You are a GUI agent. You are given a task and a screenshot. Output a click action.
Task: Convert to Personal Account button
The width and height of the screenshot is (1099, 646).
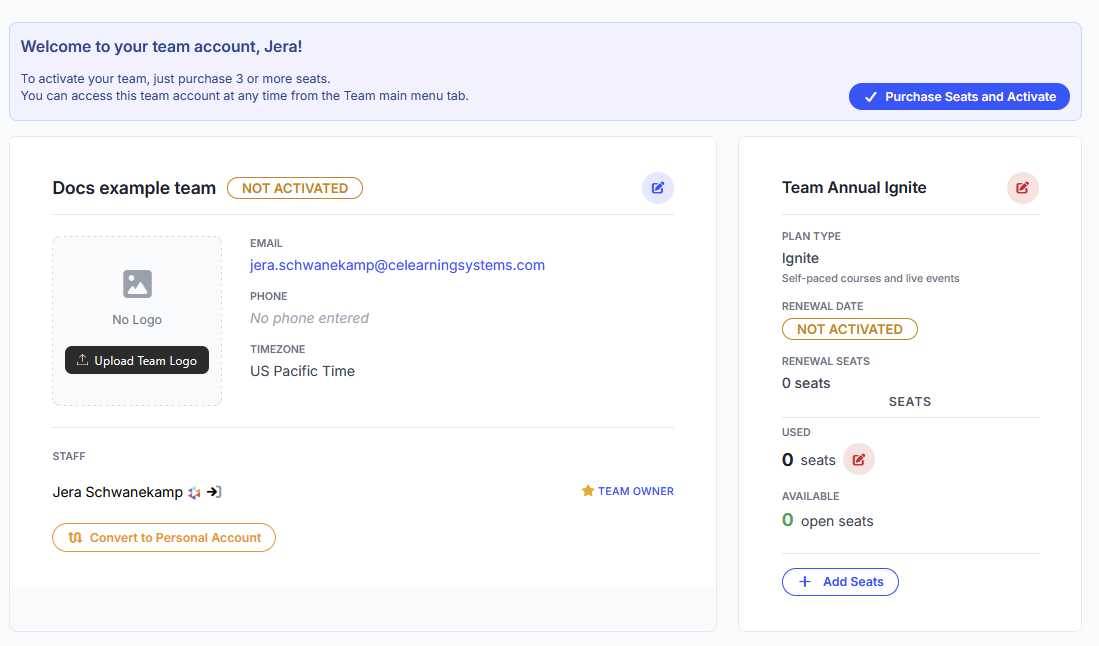(164, 537)
